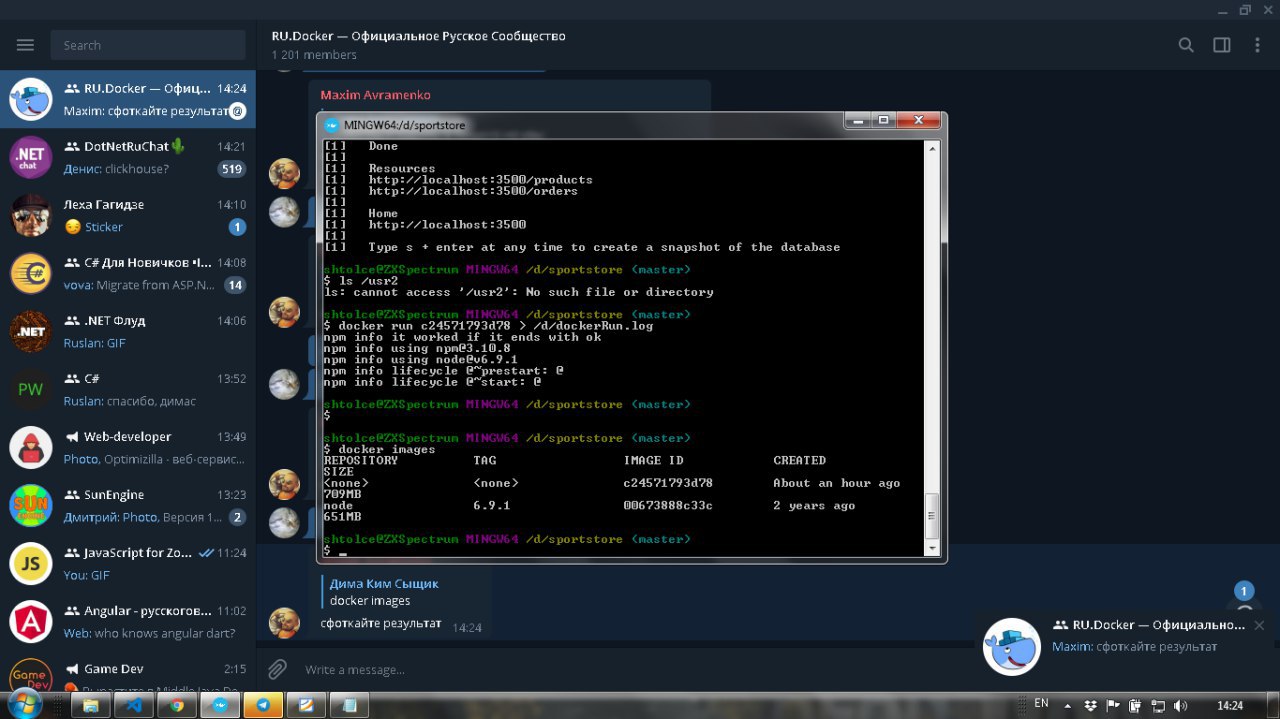Viewport: 1280px width, 719px height.
Task: Switch to Google Chrome in taskbar
Action: [176, 704]
